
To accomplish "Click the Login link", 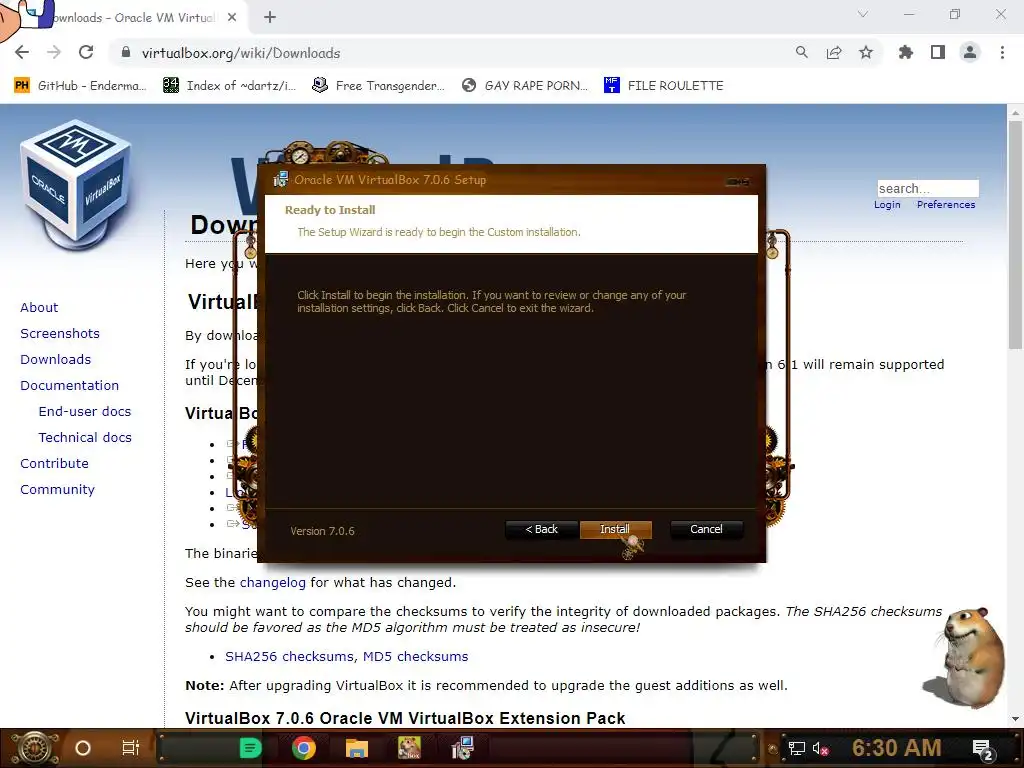I will [x=887, y=204].
